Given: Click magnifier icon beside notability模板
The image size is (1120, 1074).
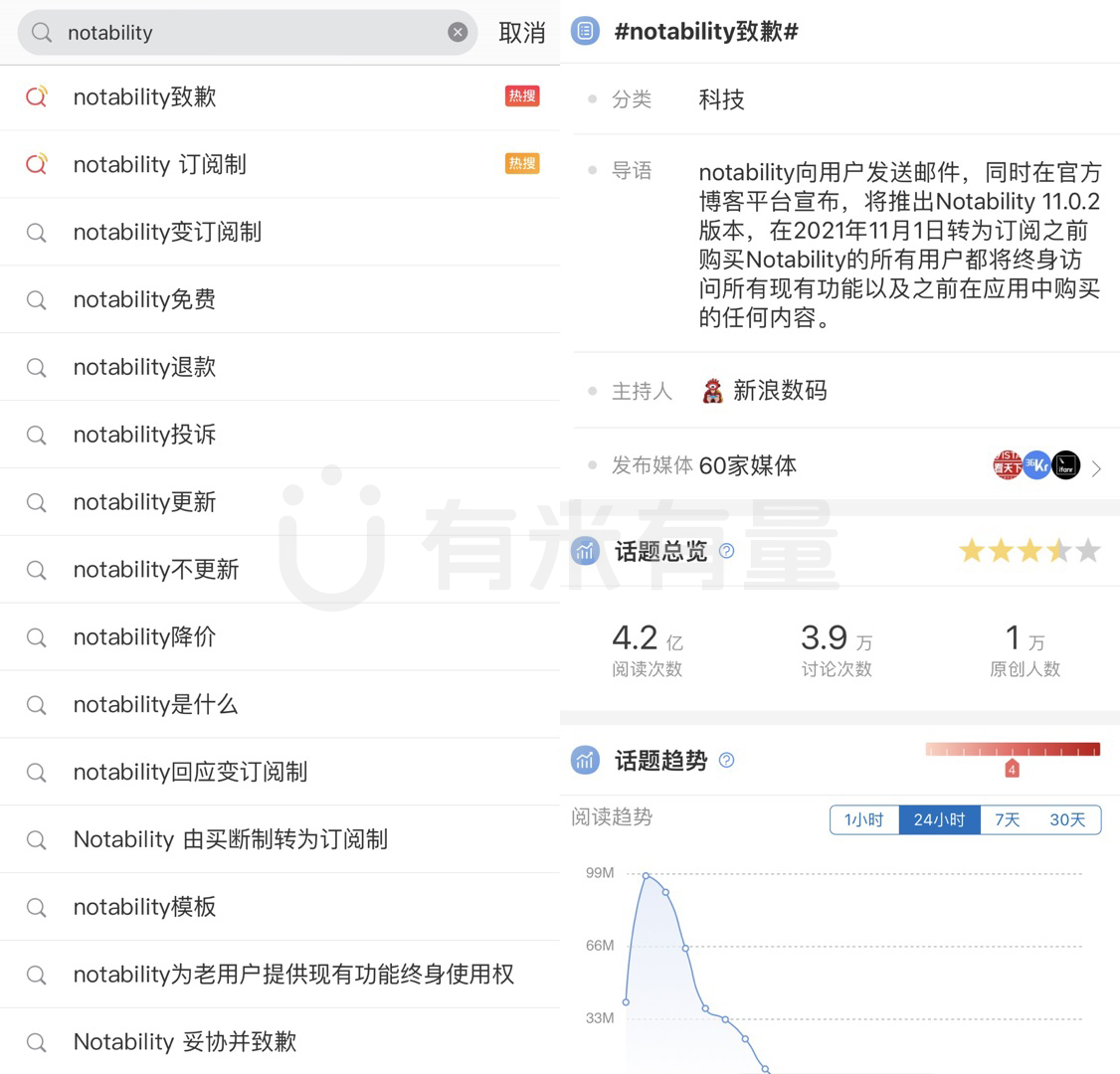Looking at the screenshot, I should (37, 907).
